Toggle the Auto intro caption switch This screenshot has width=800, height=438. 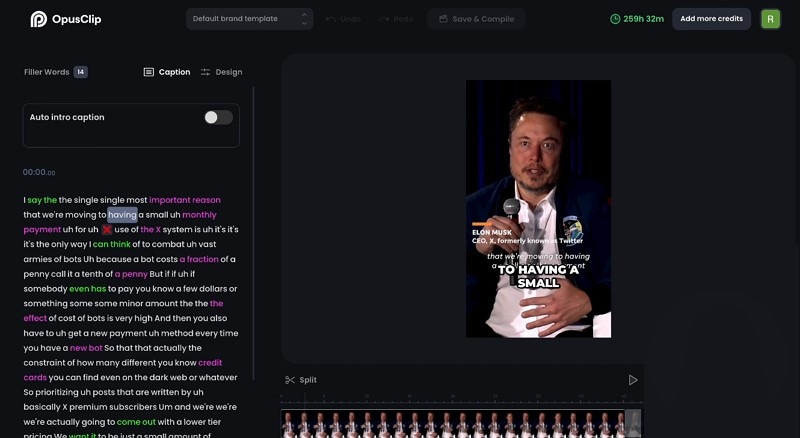pos(218,117)
